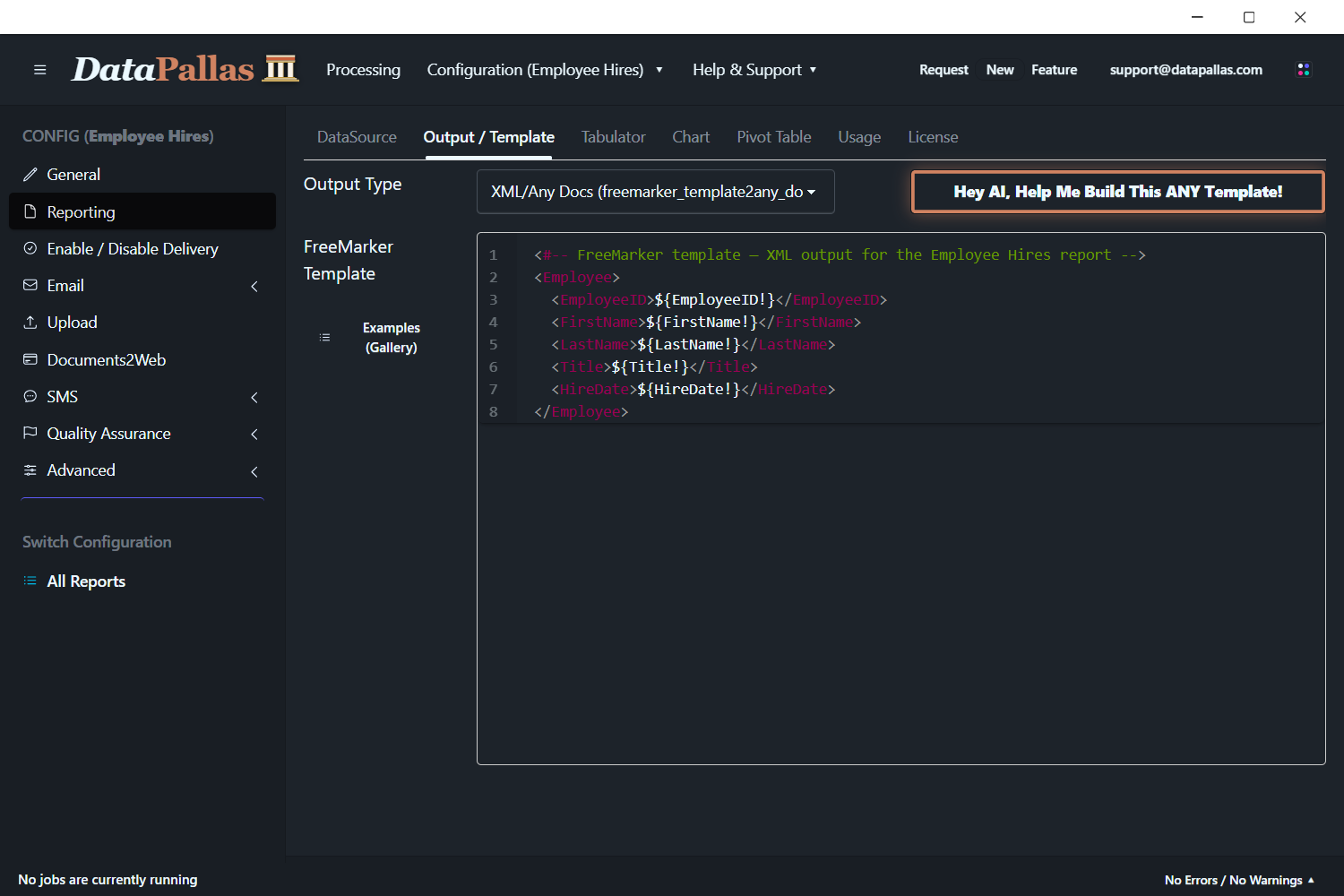Click the Advanced sliders icon
Image resolution: width=1344 pixels, height=896 pixels.
[30, 470]
